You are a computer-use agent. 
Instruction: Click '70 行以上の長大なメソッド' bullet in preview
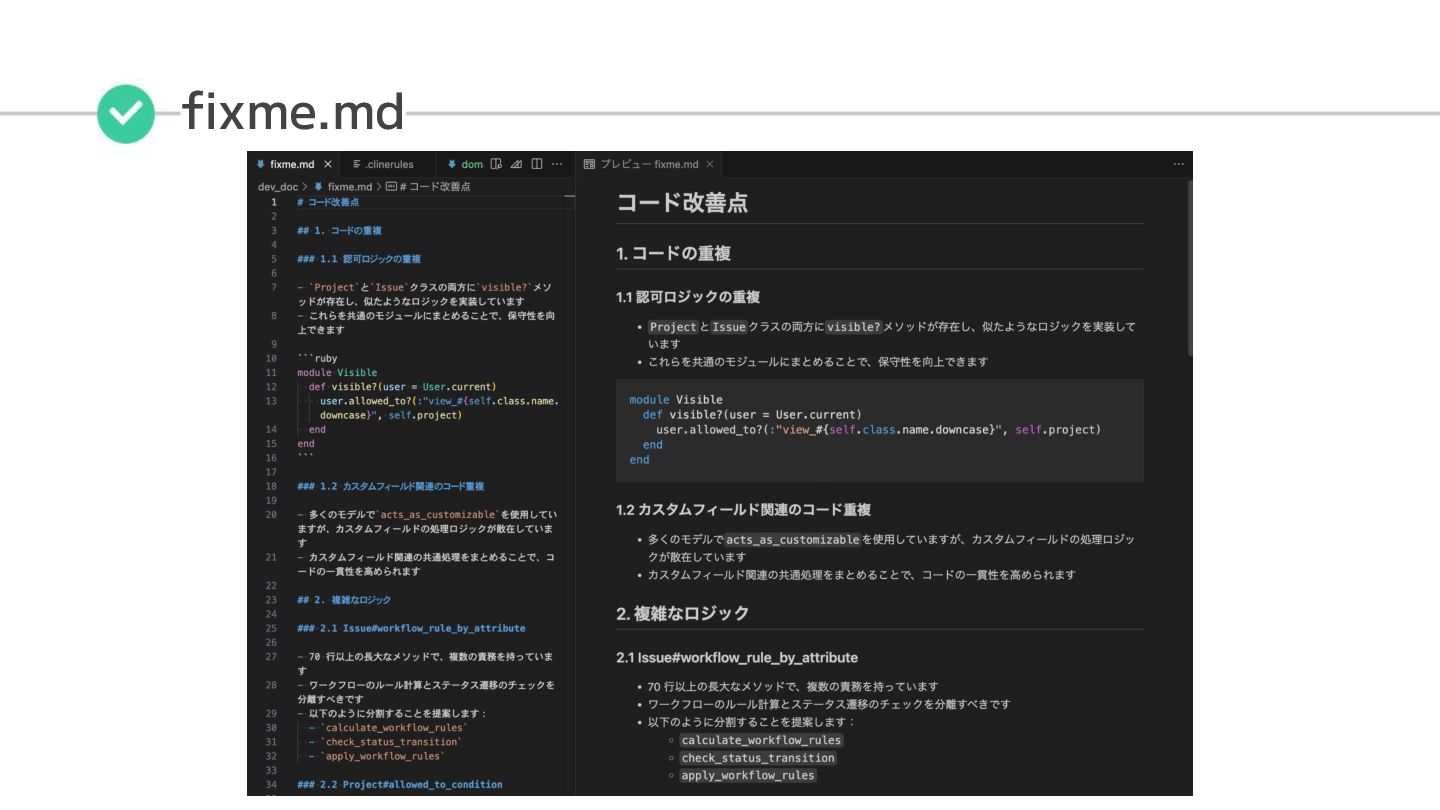793,686
